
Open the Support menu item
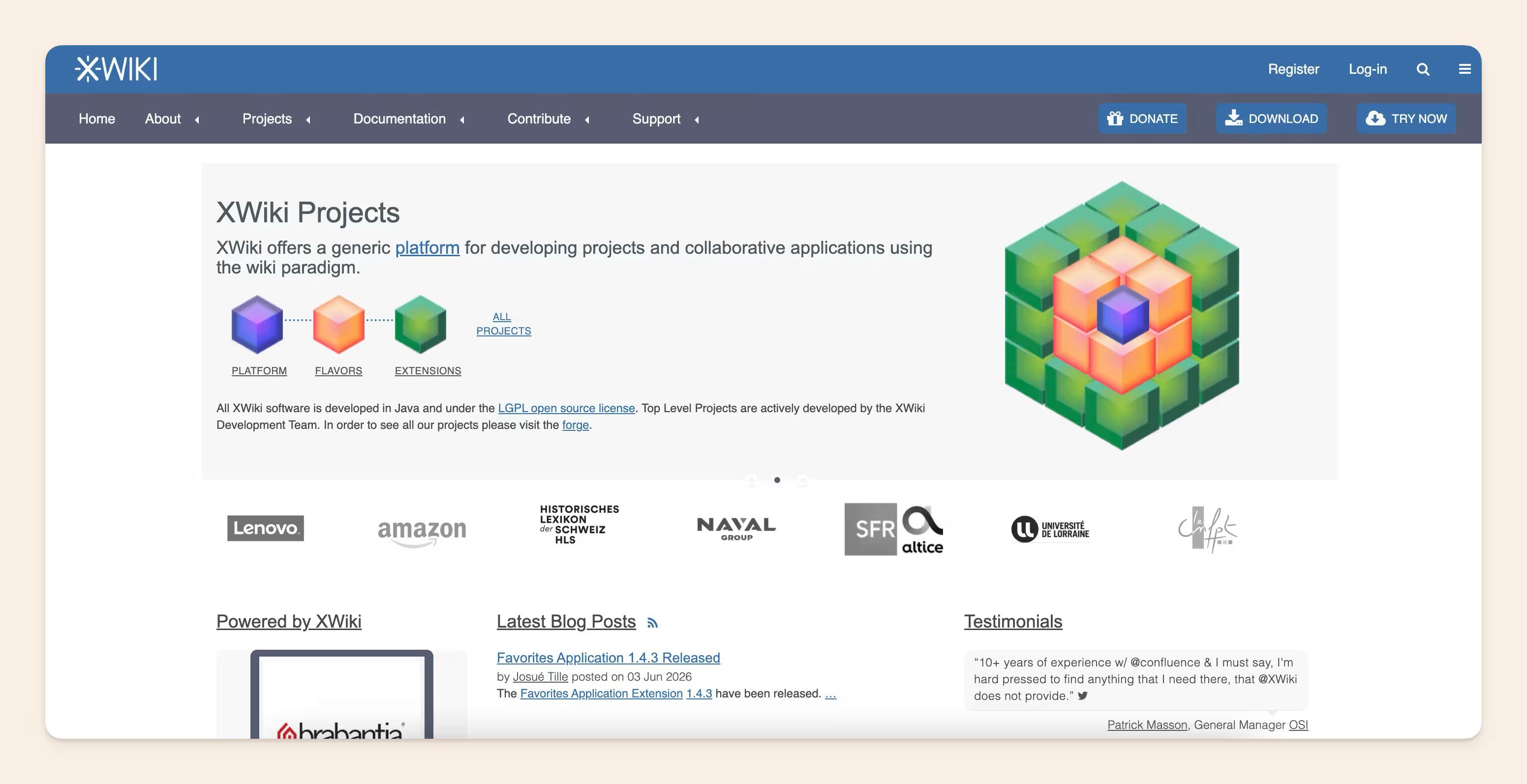click(x=656, y=119)
